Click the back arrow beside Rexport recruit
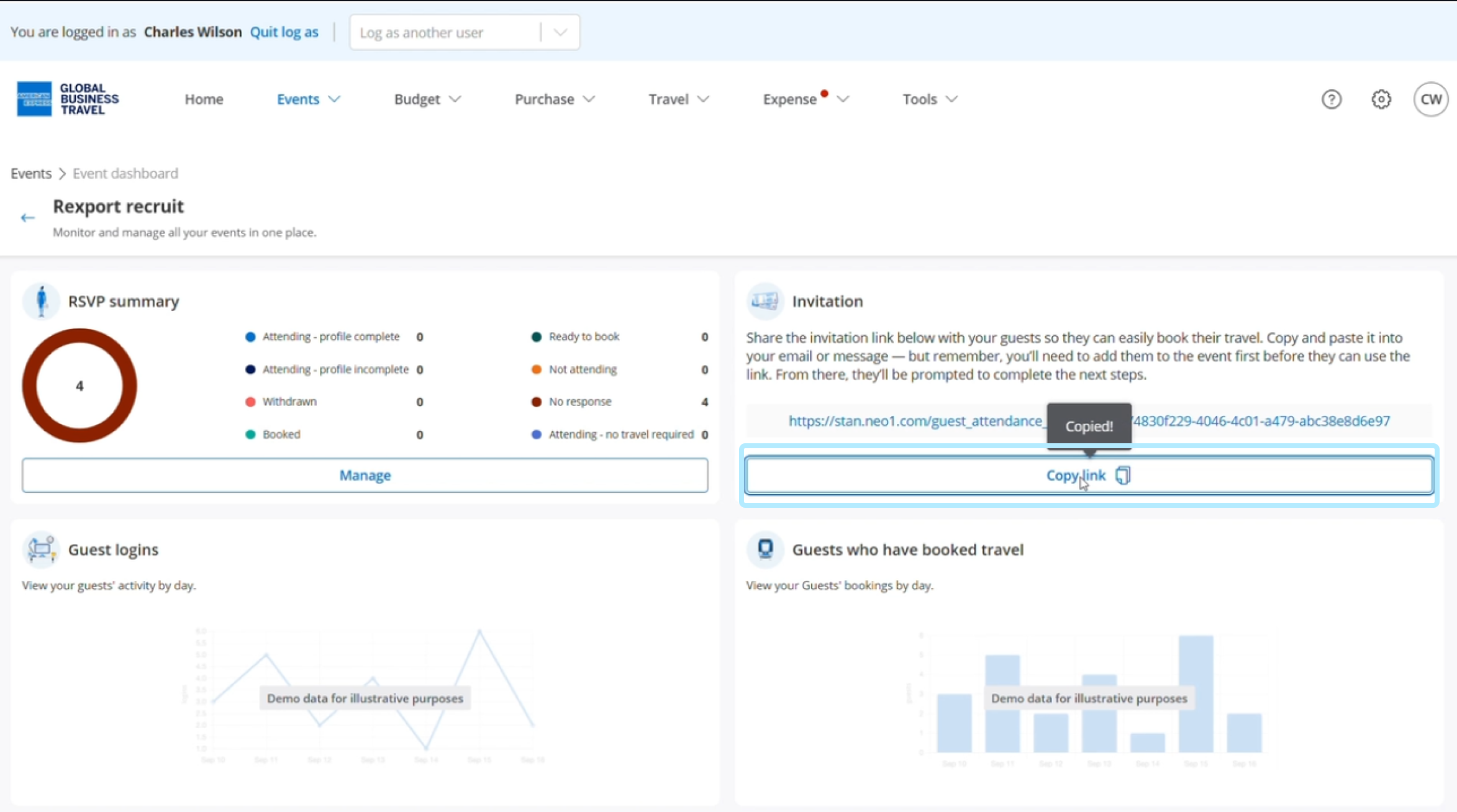The height and width of the screenshot is (812, 1457). pyautogui.click(x=27, y=218)
